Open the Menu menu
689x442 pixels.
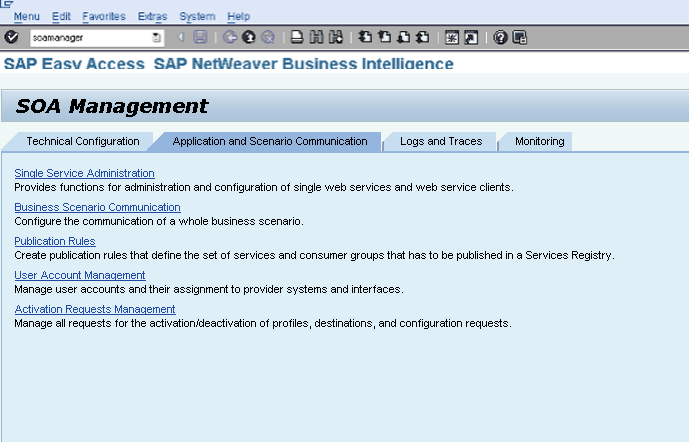click(x=26, y=16)
